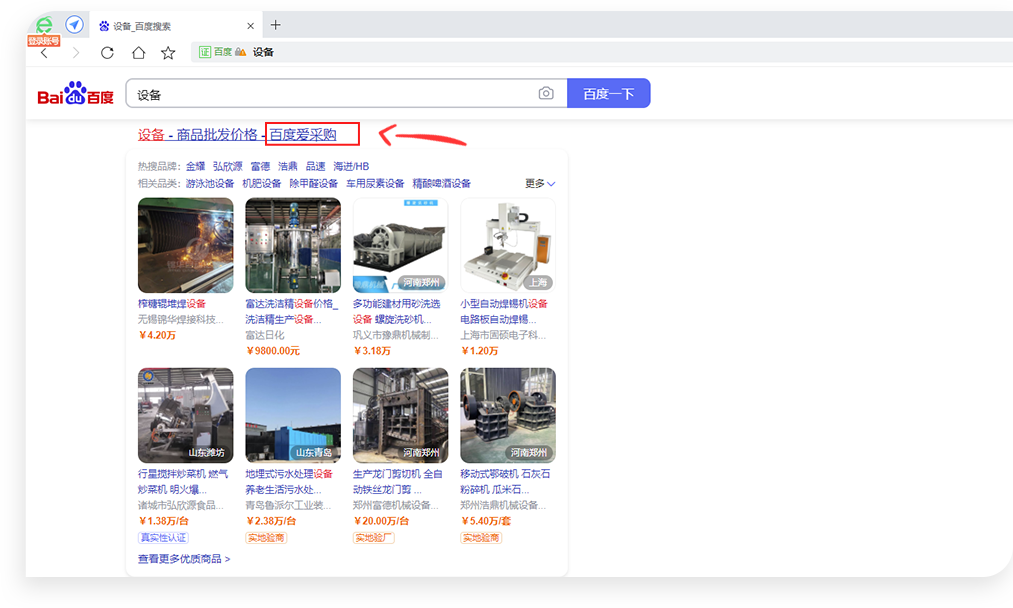Click the 真实性认证 badge
The height and width of the screenshot is (608, 1013).
click(163, 538)
